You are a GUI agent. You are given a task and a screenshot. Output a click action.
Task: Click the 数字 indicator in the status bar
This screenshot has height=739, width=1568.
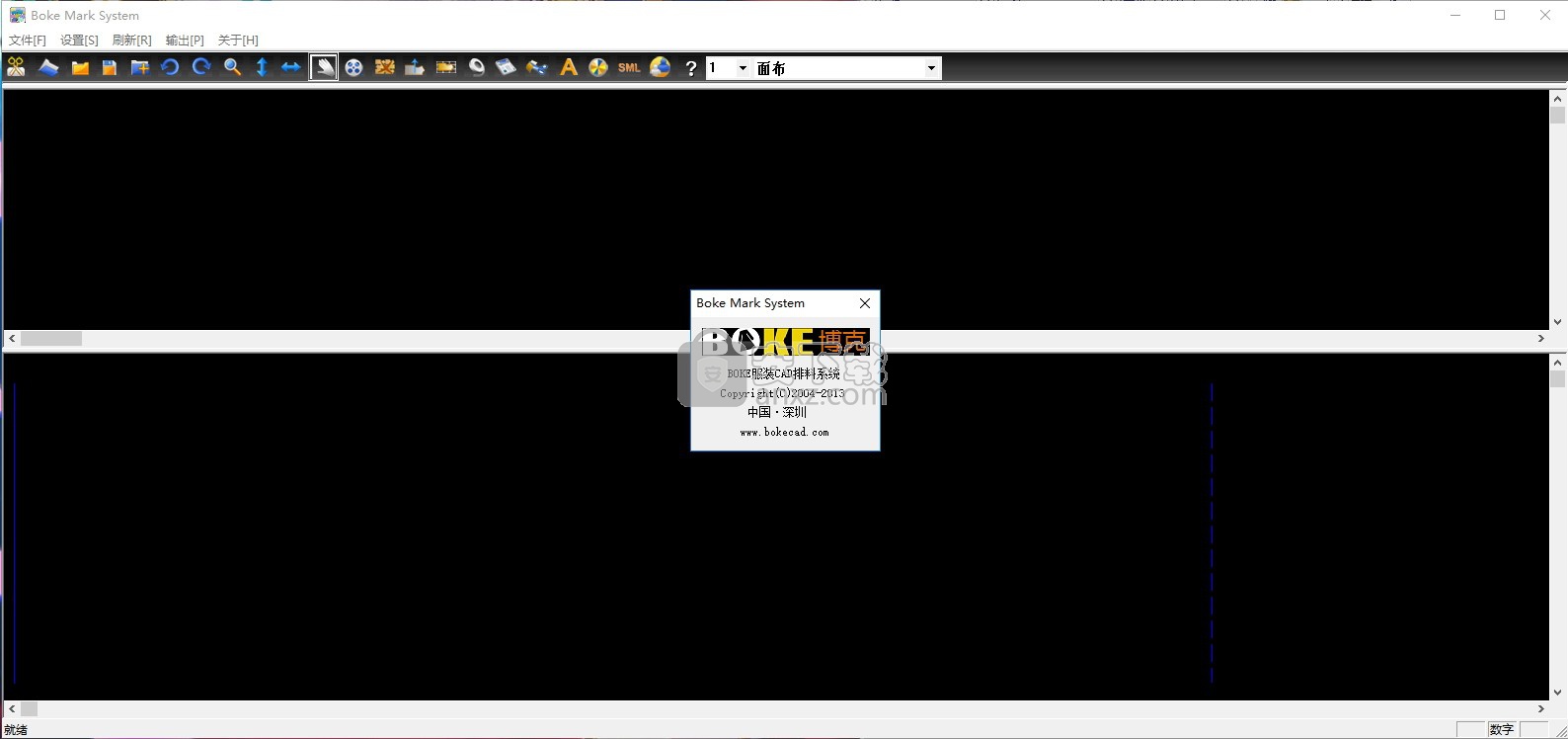tap(1502, 729)
